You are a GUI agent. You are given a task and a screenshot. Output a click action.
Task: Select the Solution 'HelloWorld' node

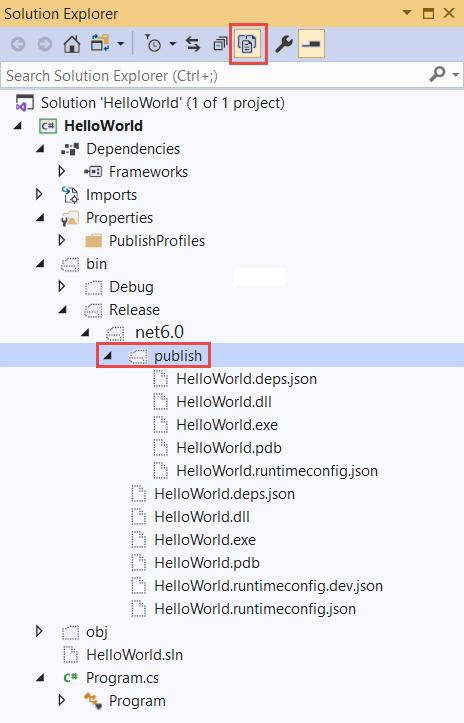pos(162,103)
